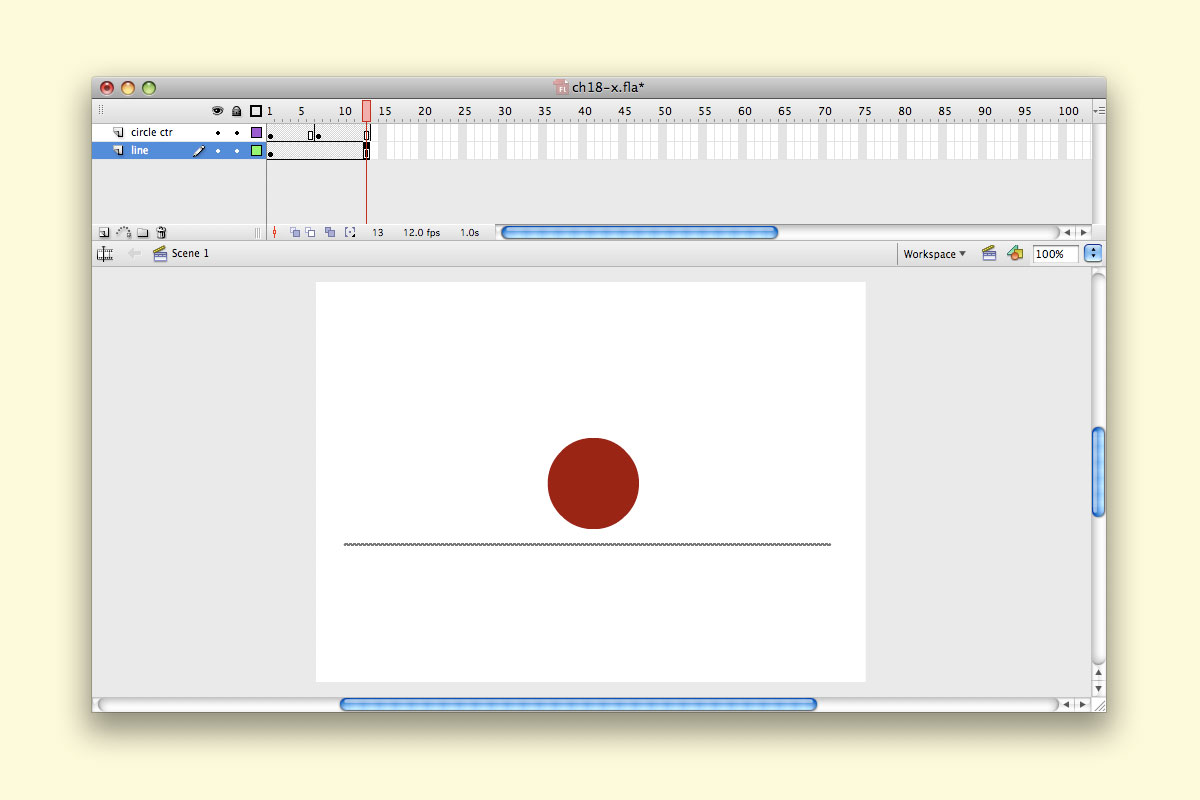Click the zoom percentage stepper arrows
1200x800 pixels.
click(1092, 254)
